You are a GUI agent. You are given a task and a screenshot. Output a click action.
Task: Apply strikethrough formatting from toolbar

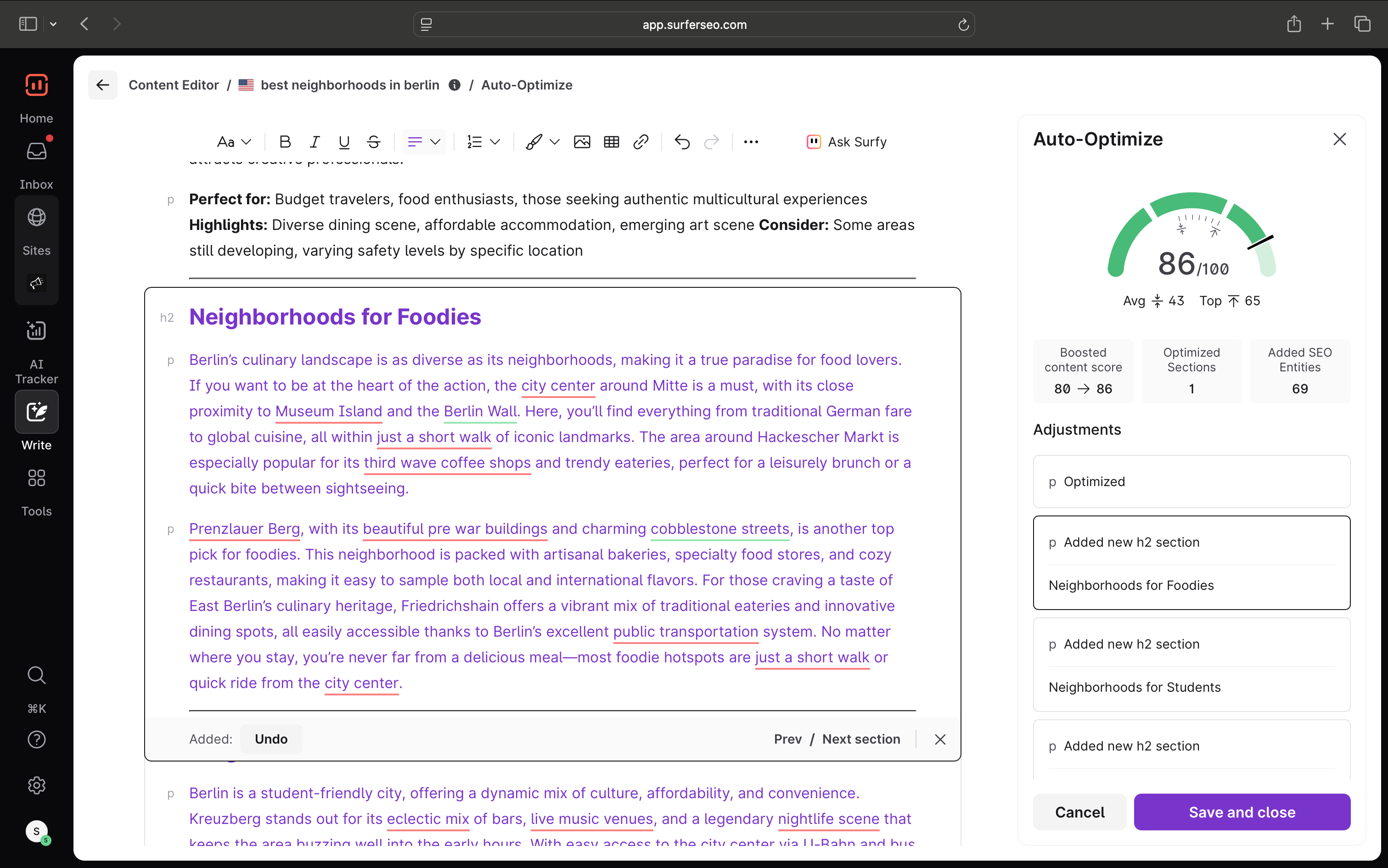pyautogui.click(x=373, y=142)
